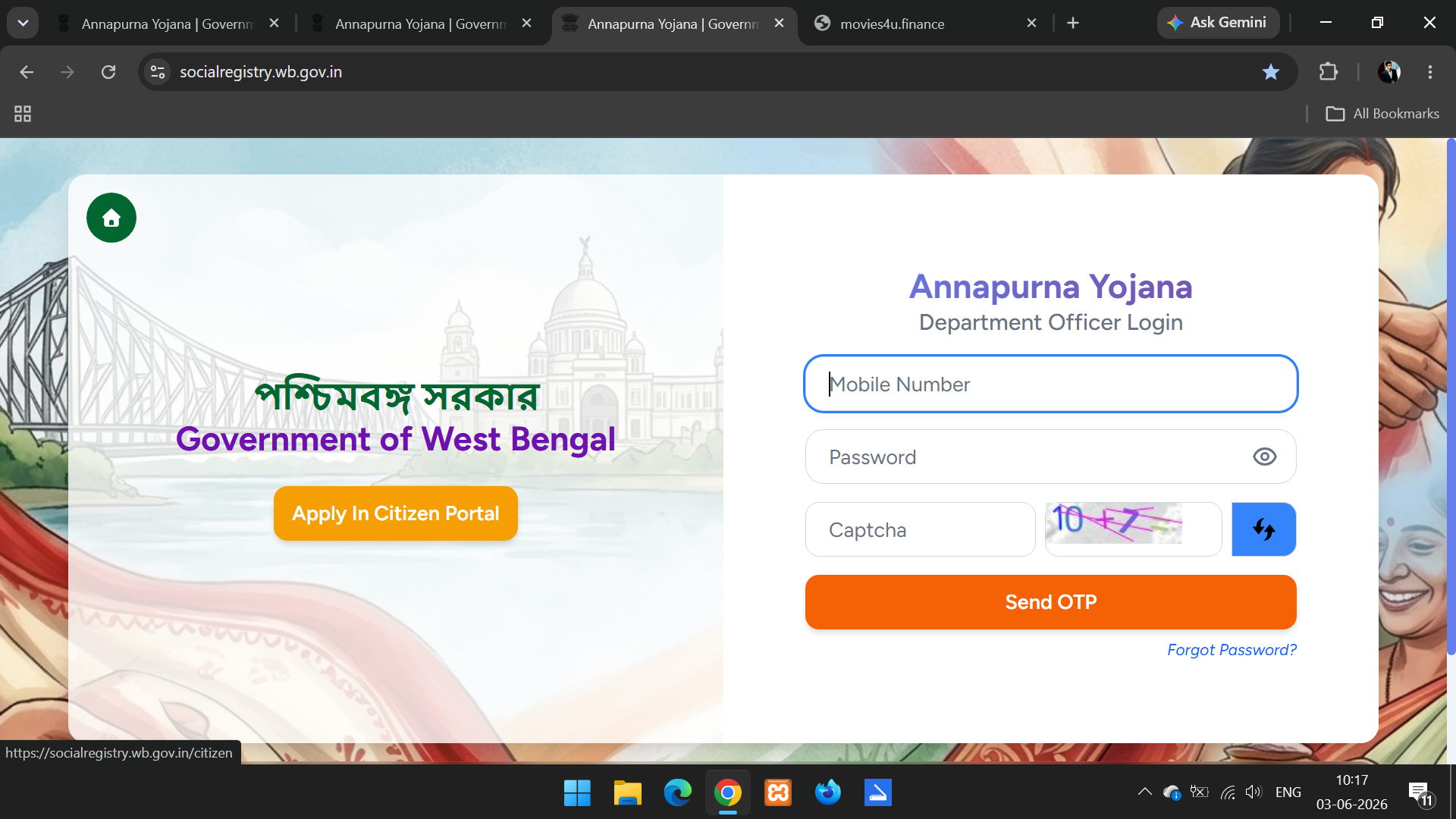Expand the tab search dropdown arrow
This screenshot has height=819, width=1456.
pyautogui.click(x=23, y=23)
